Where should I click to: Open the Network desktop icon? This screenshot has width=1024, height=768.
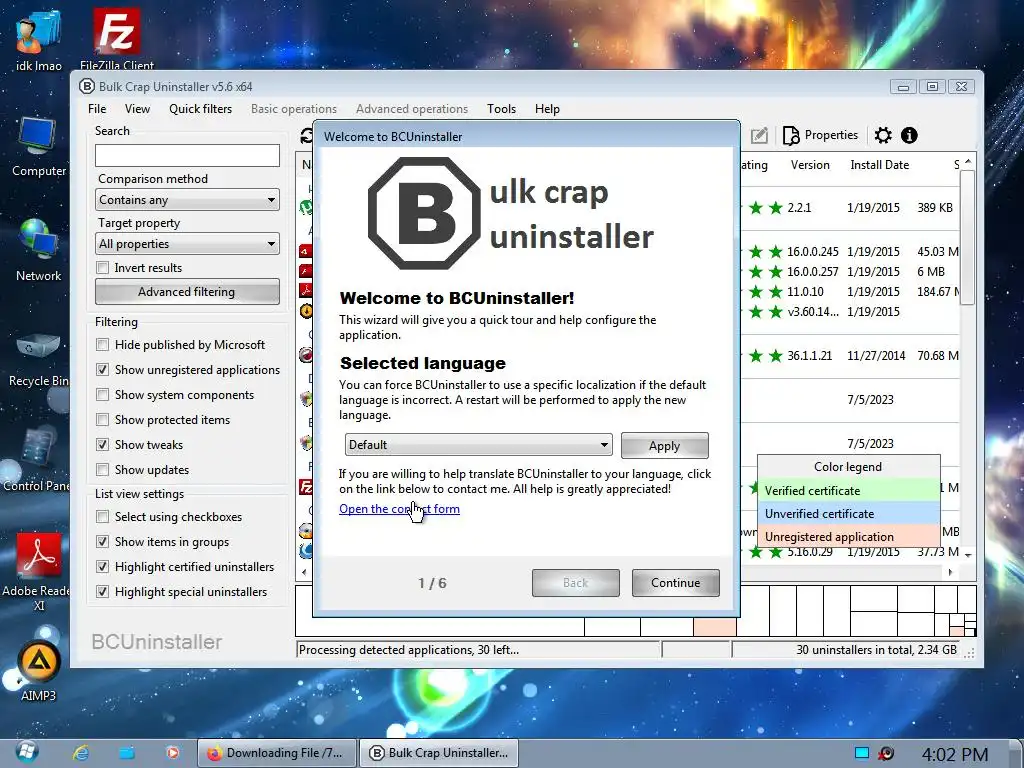click(x=39, y=250)
